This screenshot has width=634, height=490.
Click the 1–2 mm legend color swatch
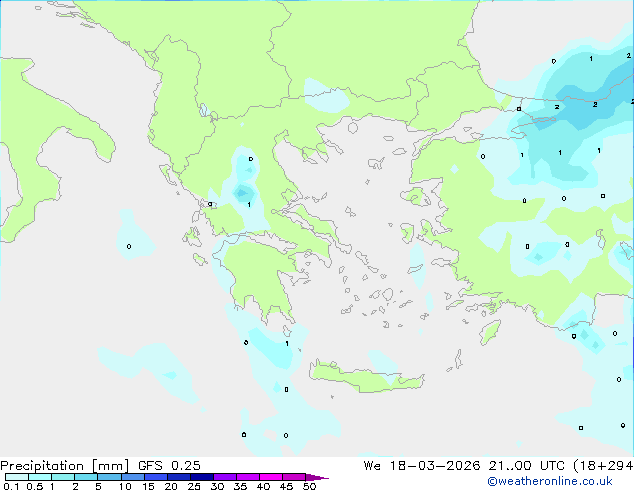63,477
